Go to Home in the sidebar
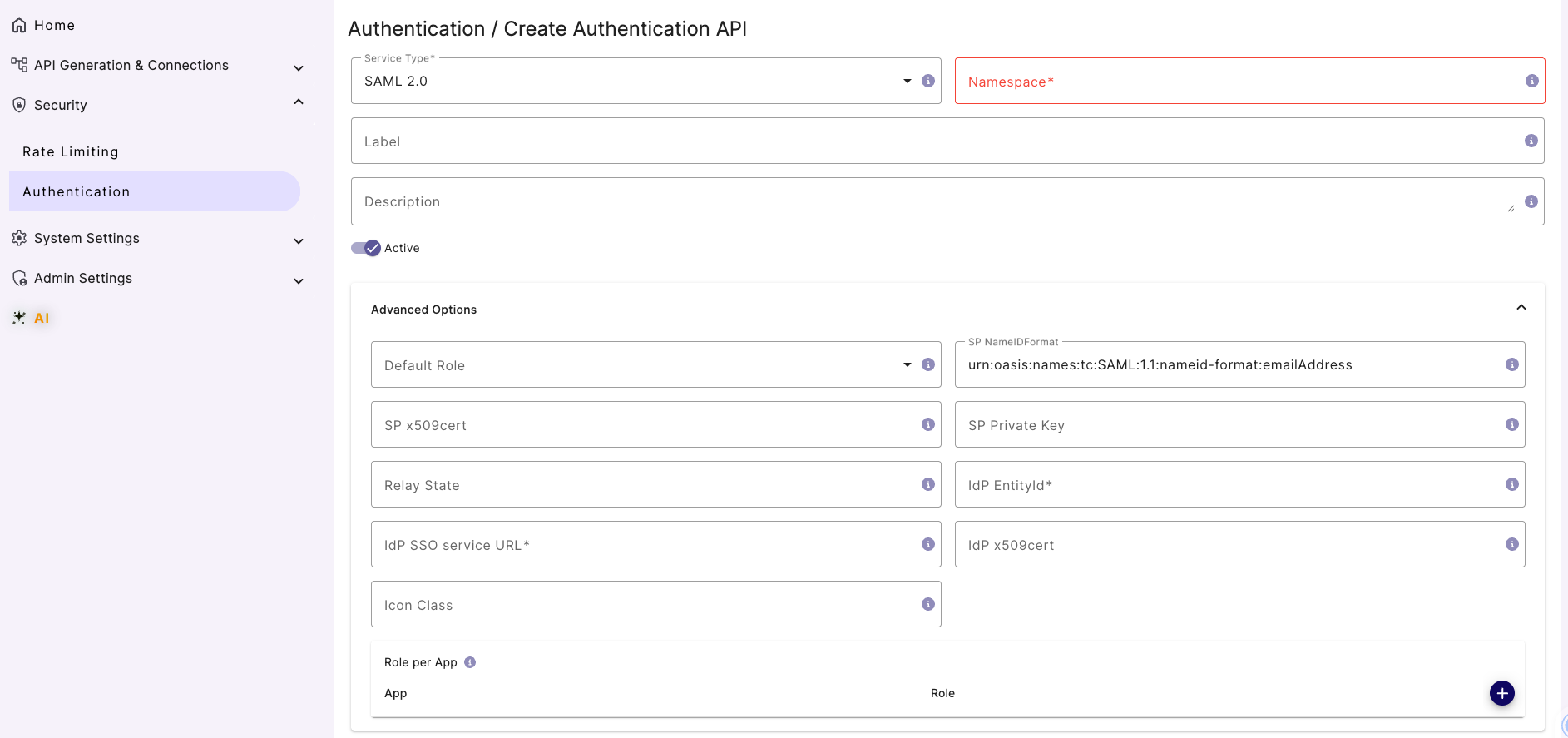The height and width of the screenshot is (738, 1568). [54, 25]
